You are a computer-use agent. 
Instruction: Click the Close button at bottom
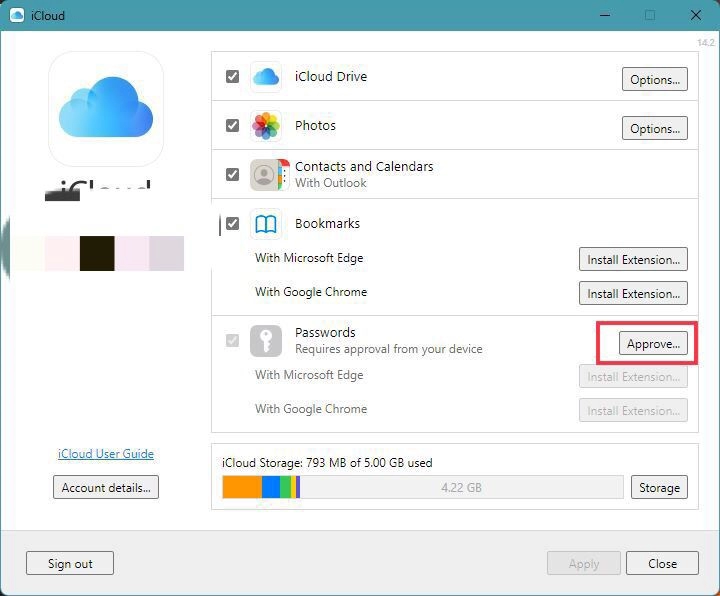point(663,563)
